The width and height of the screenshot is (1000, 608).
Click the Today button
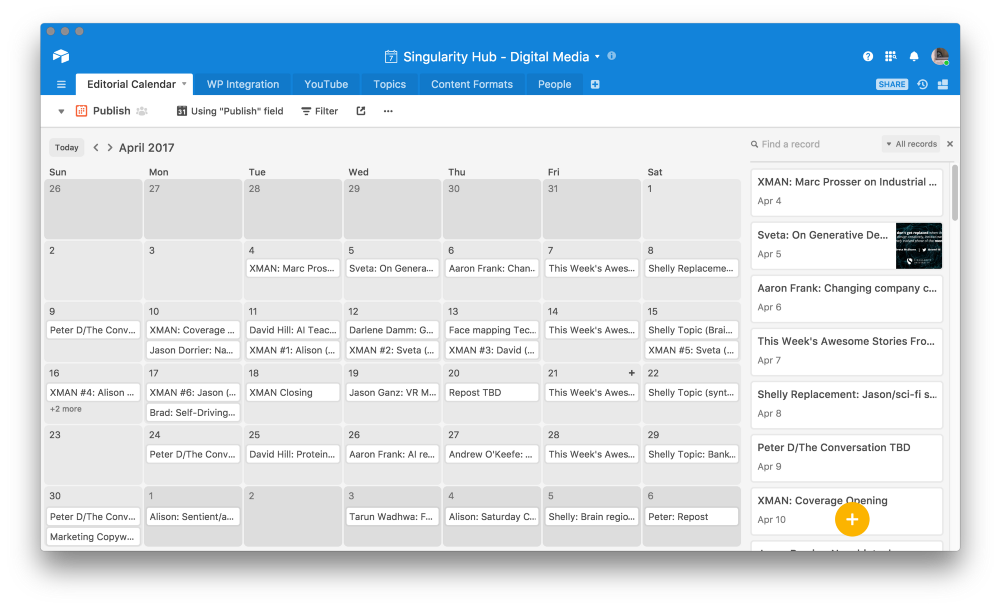[66, 147]
